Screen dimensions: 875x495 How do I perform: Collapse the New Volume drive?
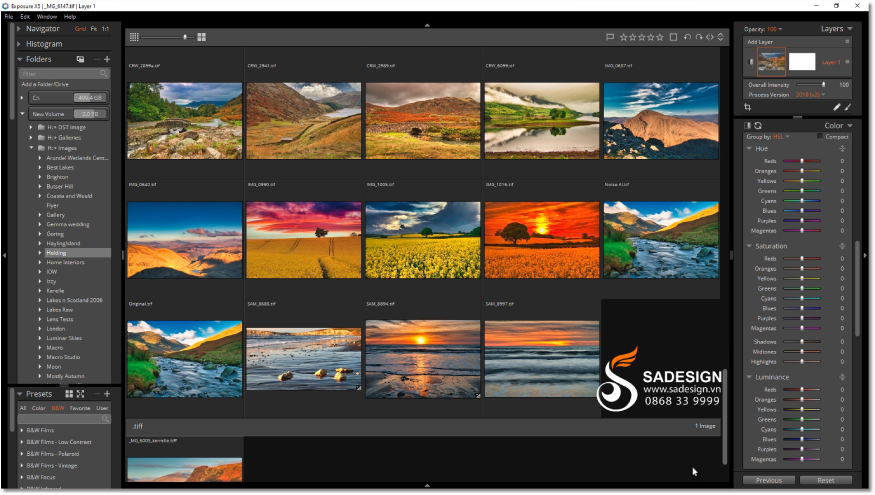pos(22,114)
